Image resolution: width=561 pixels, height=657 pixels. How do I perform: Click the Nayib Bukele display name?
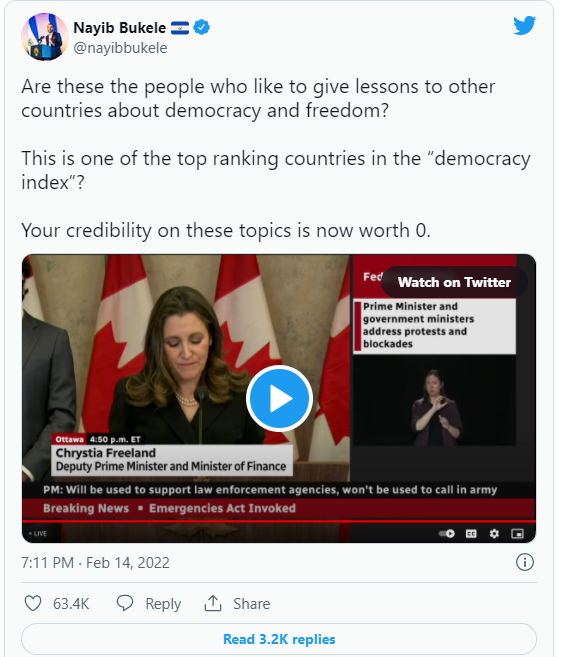(120, 28)
